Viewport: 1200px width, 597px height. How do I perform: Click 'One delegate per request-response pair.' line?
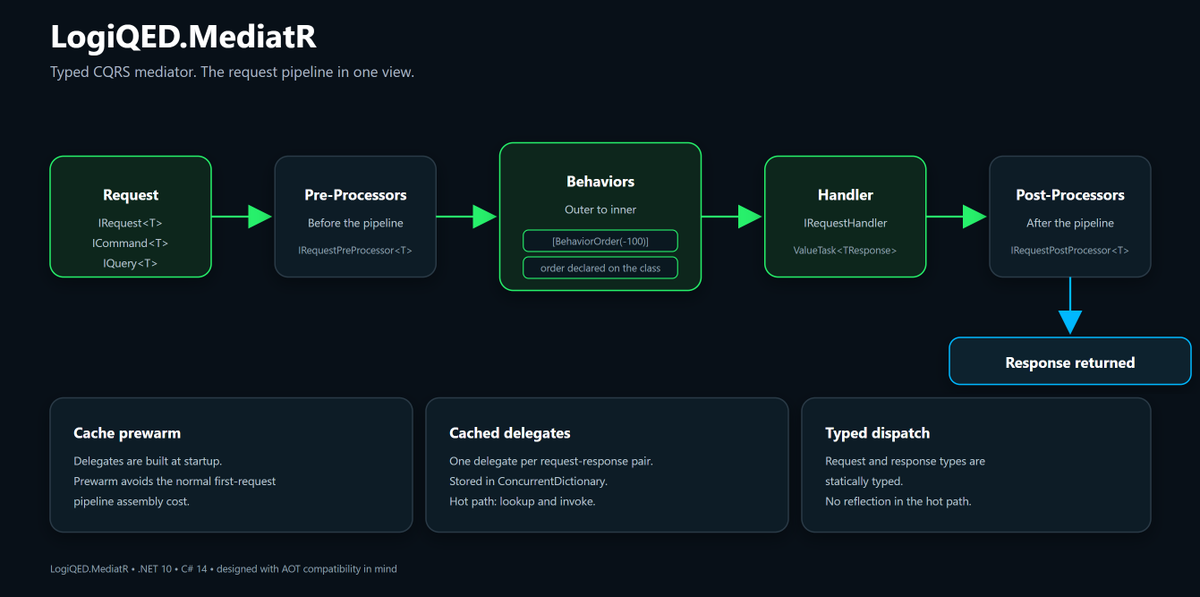click(x=551, y=461)
